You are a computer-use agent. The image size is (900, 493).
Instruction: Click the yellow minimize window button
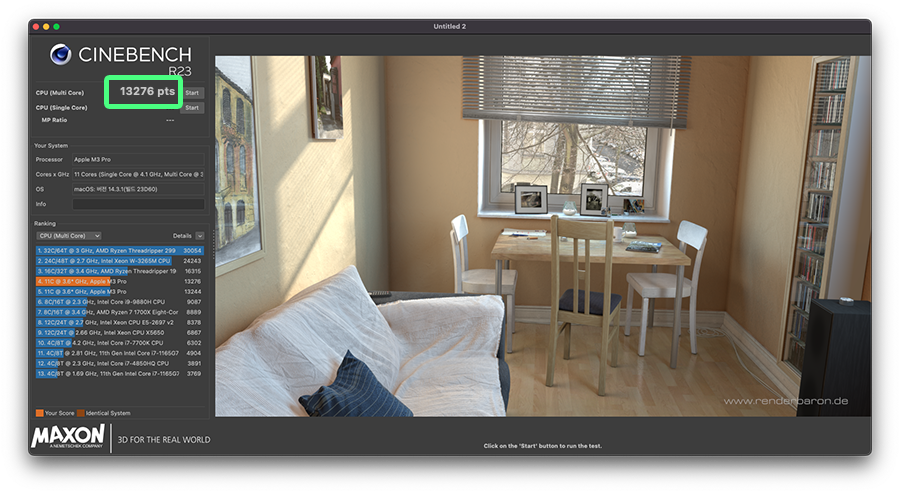coord(46,26)
